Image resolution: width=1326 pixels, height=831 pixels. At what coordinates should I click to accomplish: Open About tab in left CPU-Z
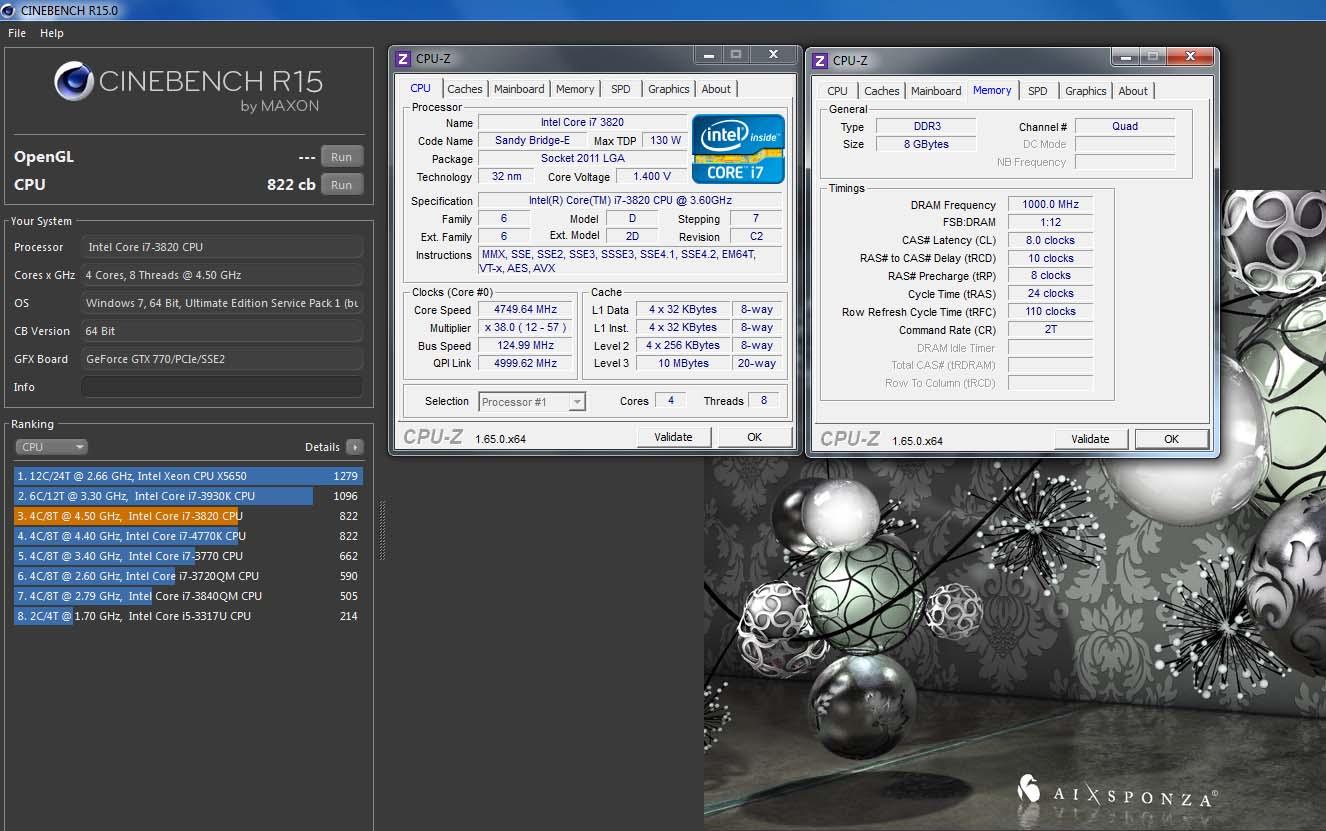pos(716,89)
